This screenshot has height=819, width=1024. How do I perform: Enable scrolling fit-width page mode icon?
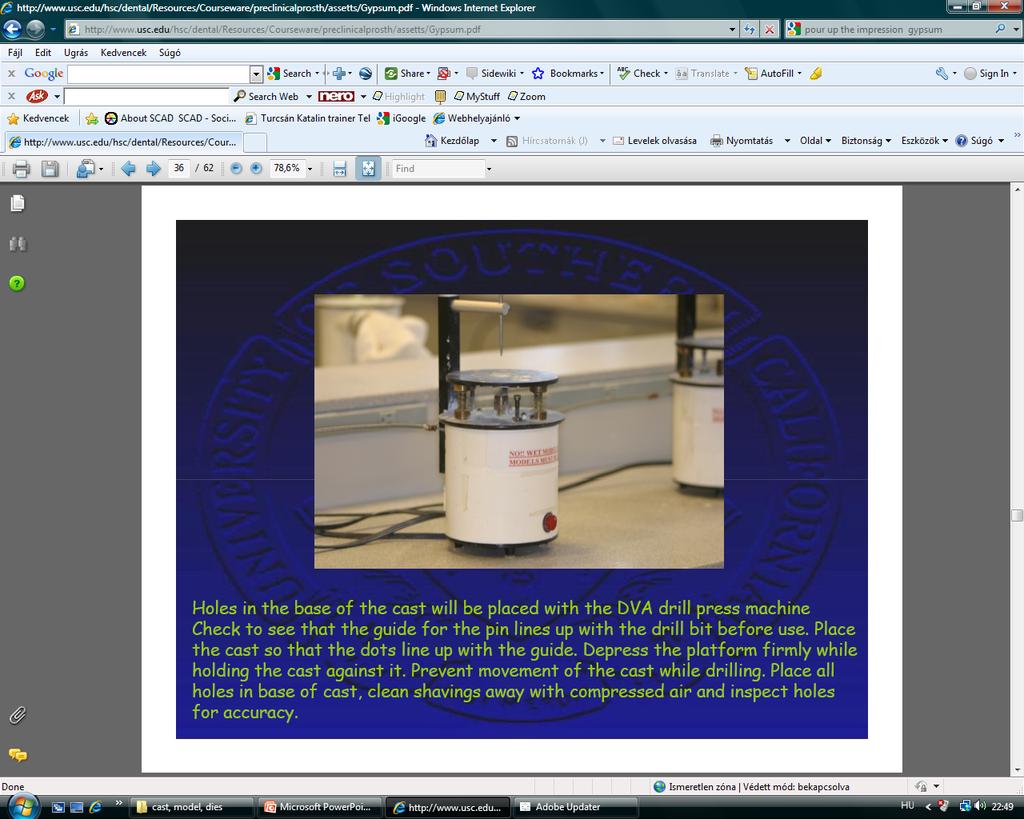[x=340, y=169]
